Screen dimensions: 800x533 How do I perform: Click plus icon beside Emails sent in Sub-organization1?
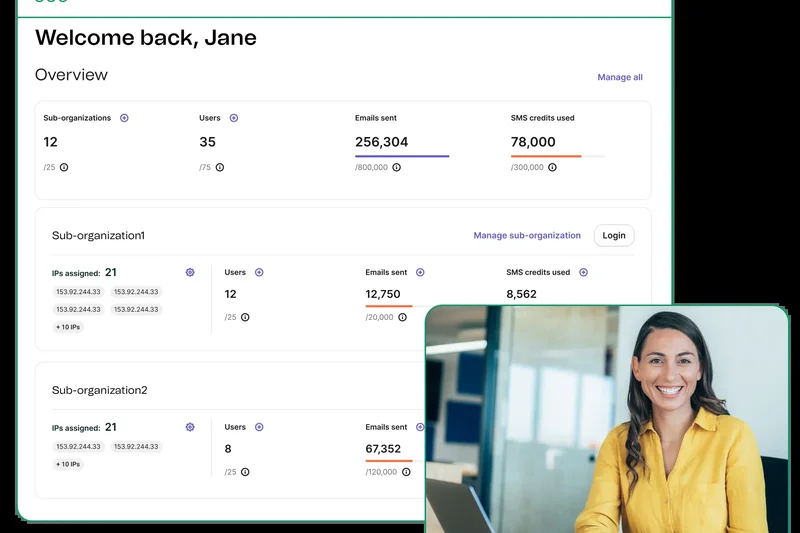point(420,272)
